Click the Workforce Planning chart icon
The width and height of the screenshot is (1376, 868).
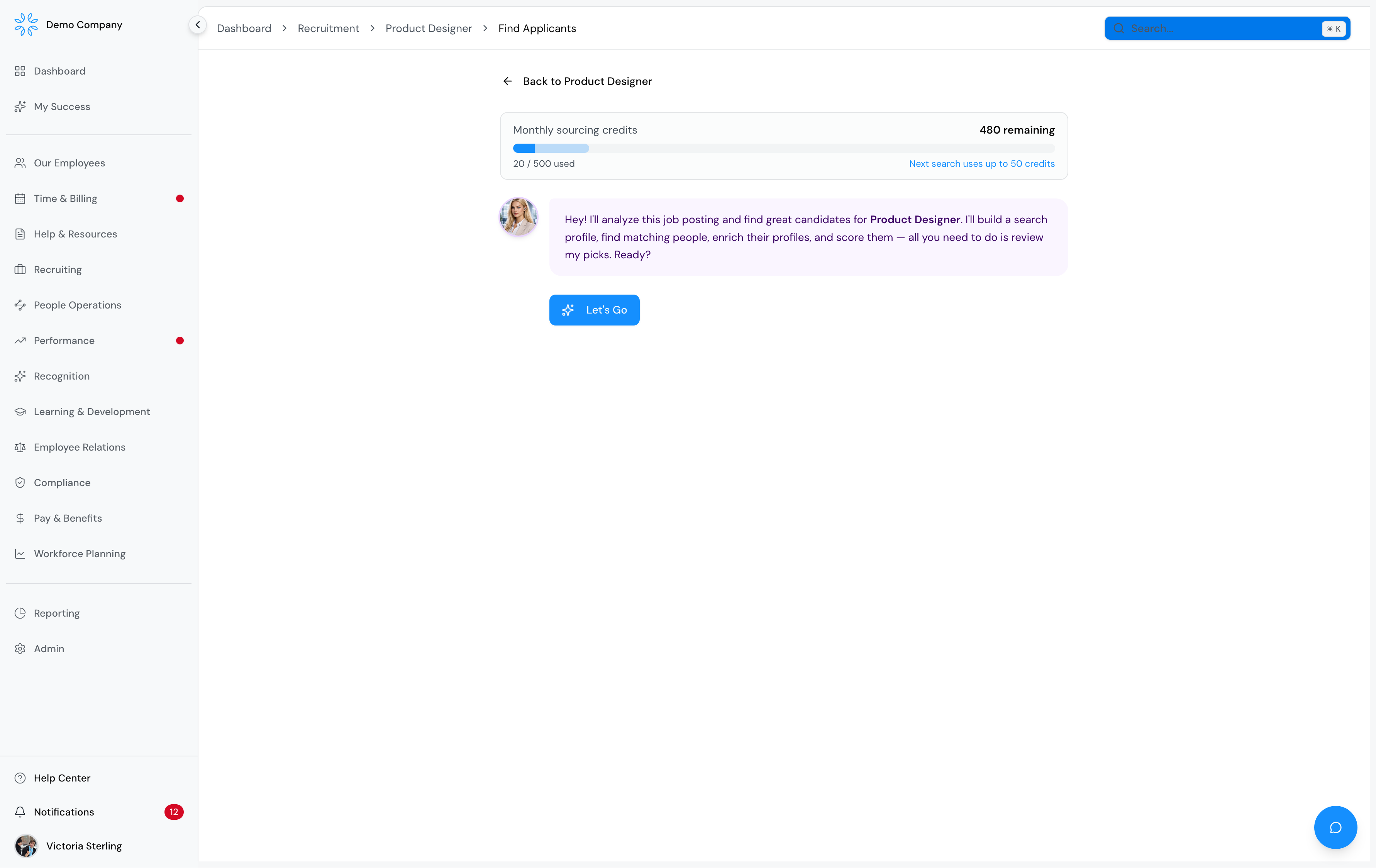[x=20, y=553]
